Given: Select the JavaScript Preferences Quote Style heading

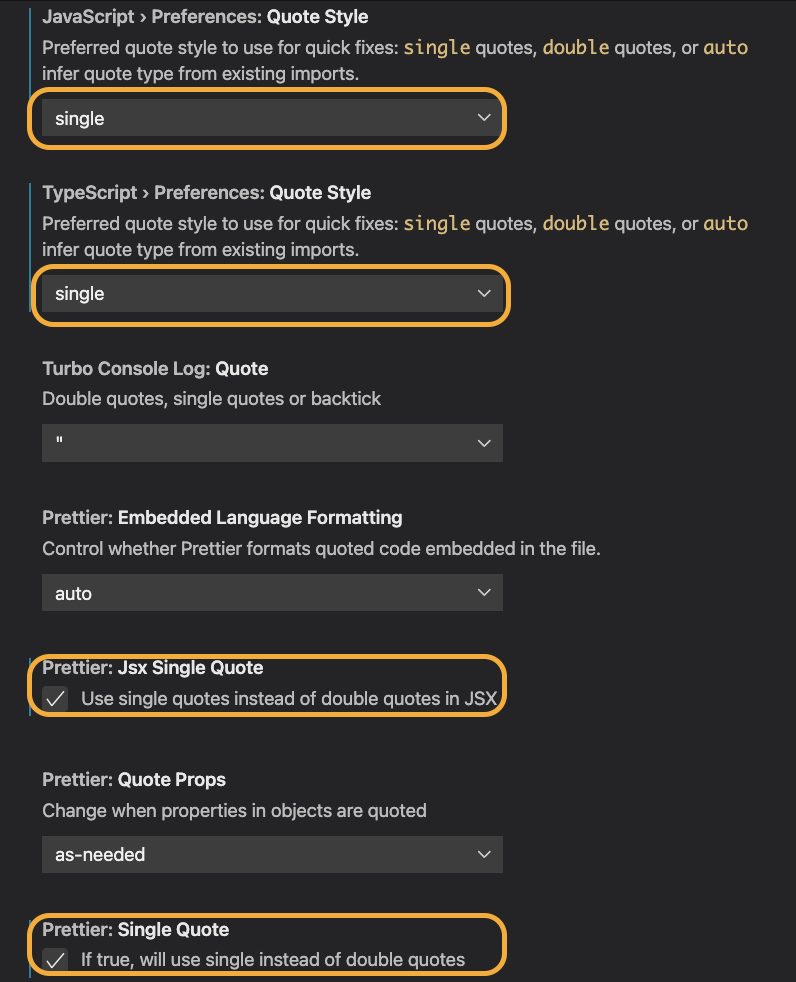Looking at the screenshot, I should pyautogui.click(x=205, y=17).
